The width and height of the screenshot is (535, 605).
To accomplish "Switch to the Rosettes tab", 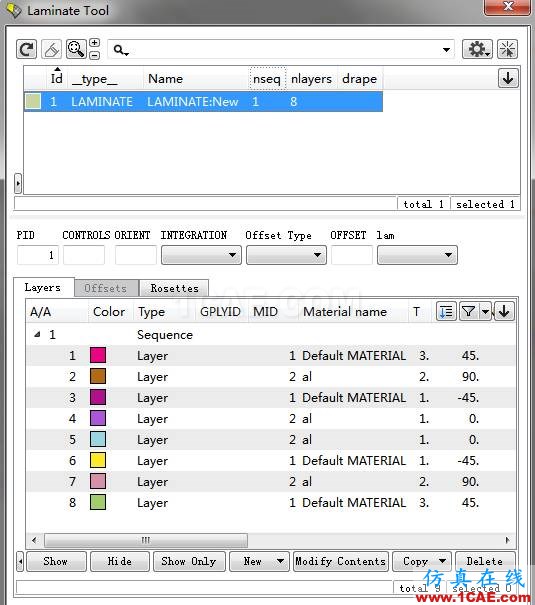I will tap(174, 288).
